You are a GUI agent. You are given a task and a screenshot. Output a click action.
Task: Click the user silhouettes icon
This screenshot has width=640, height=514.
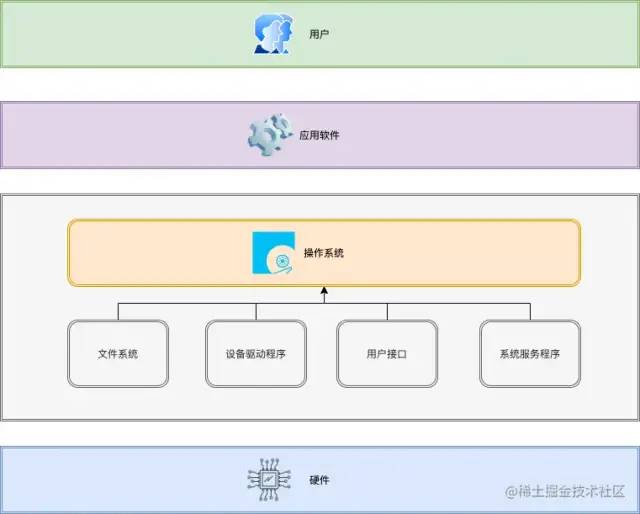click(x=272, y=34)
